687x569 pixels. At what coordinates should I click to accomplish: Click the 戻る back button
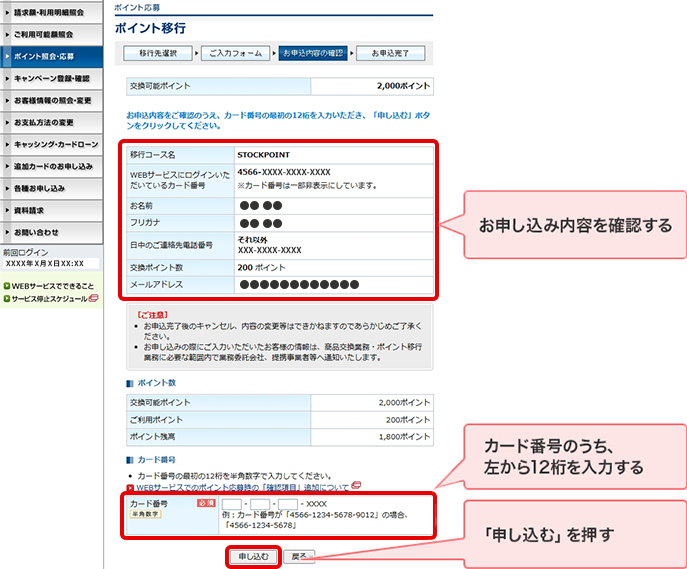[x=298, y=556]
